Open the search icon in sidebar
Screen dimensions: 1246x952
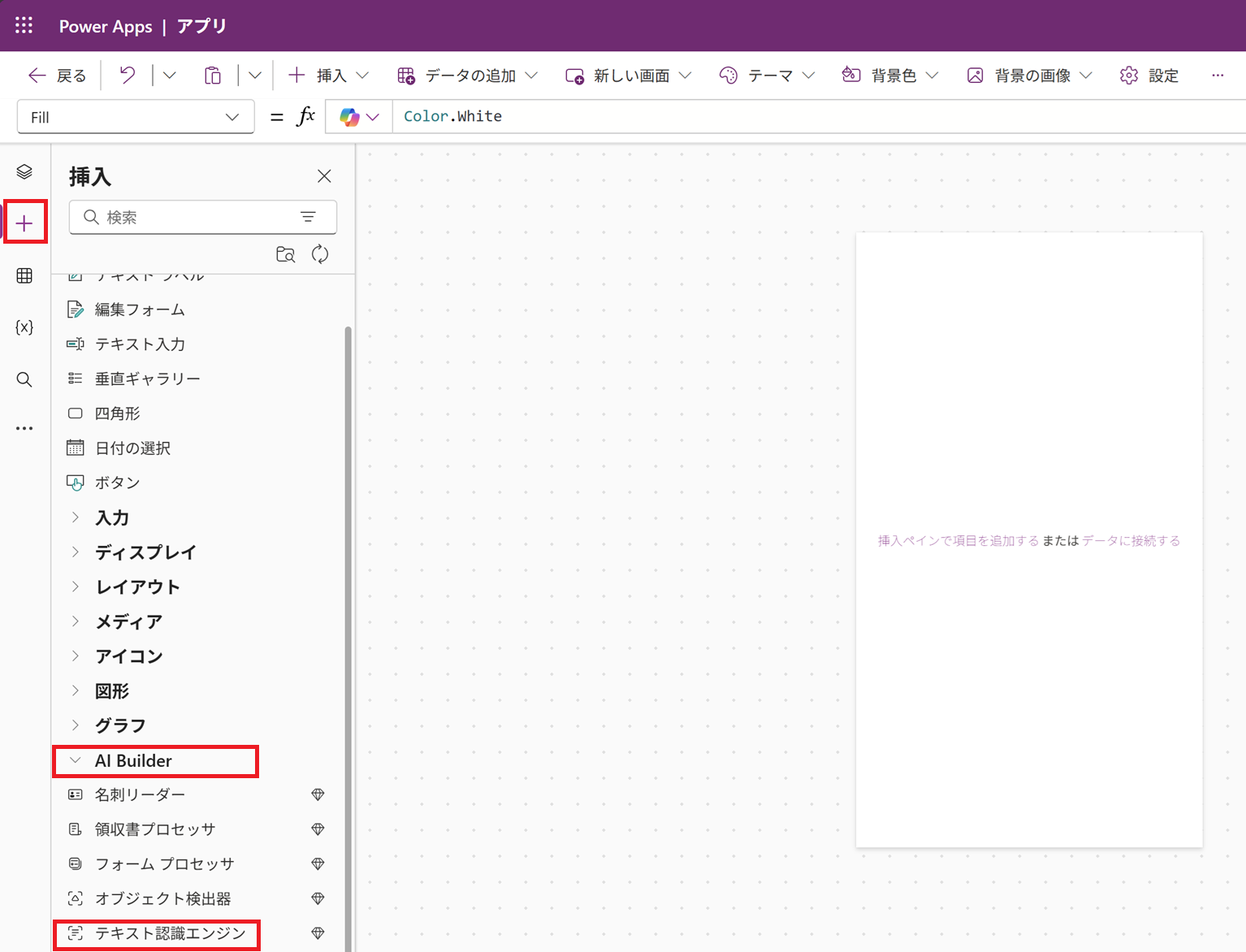point(24,379)
